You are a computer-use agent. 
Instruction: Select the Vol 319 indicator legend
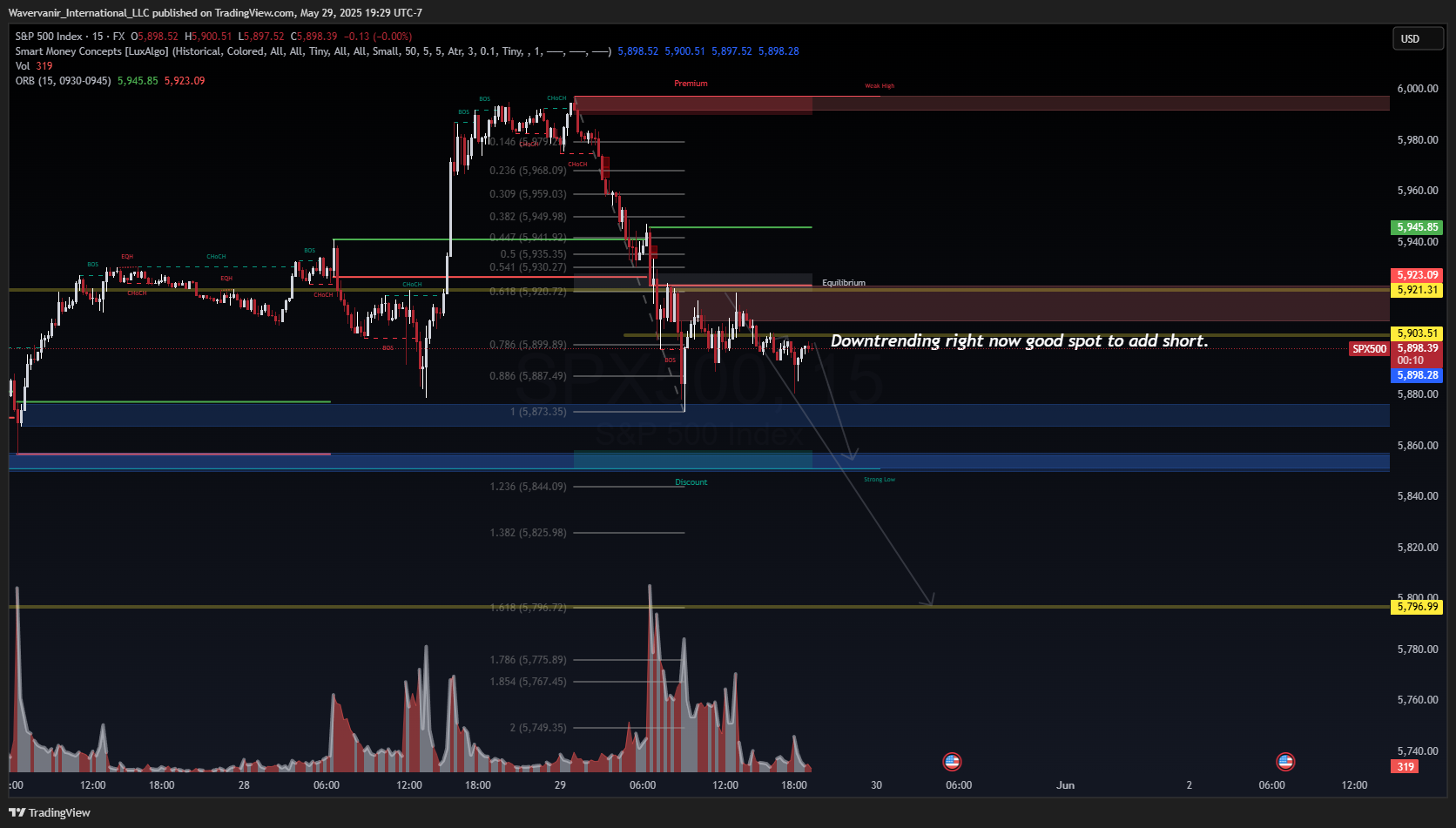coord(34,66)
